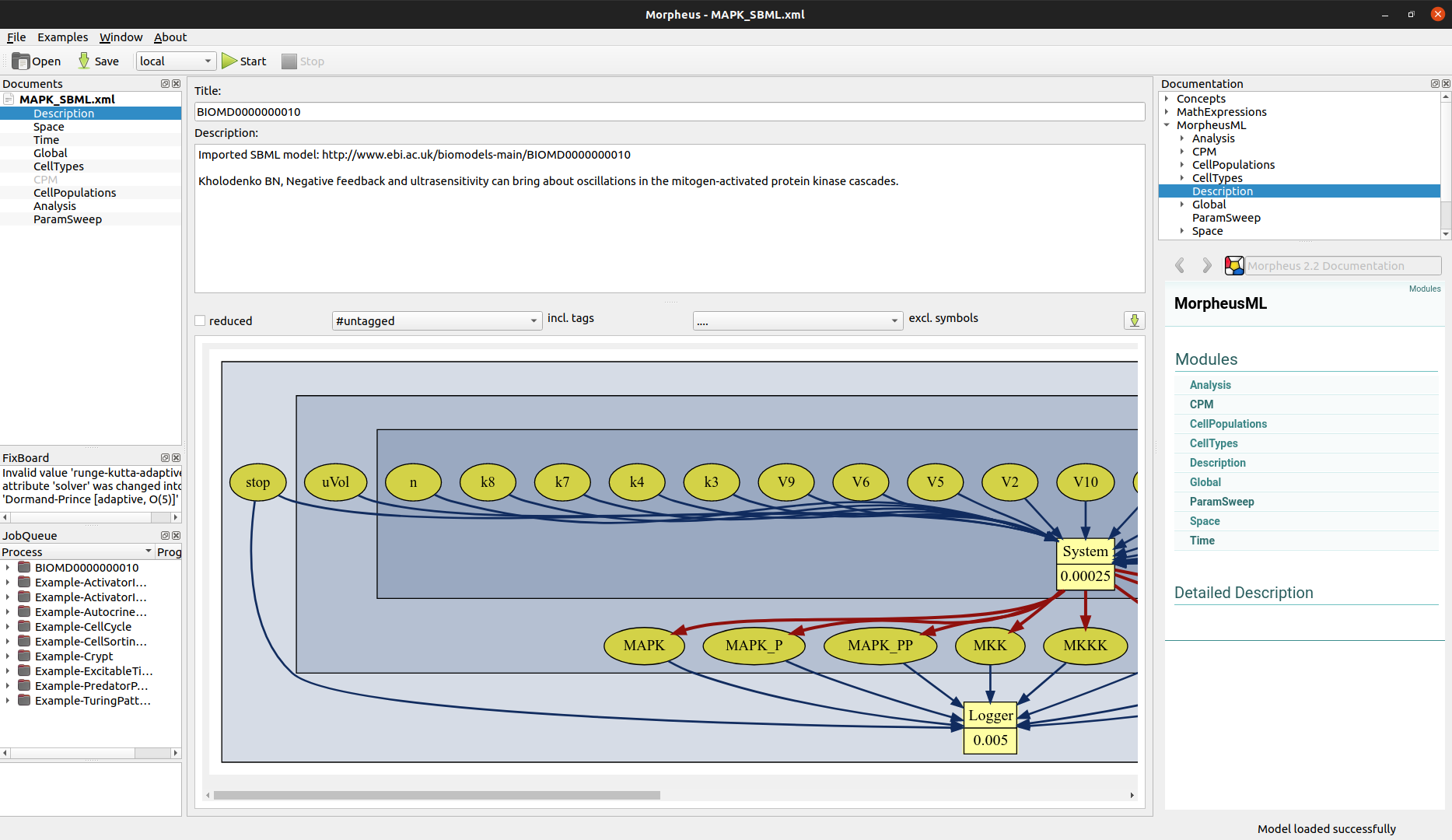The image size is (1452, 840).
Task: Start the simulation with the play icon
Action: (229, 61)
